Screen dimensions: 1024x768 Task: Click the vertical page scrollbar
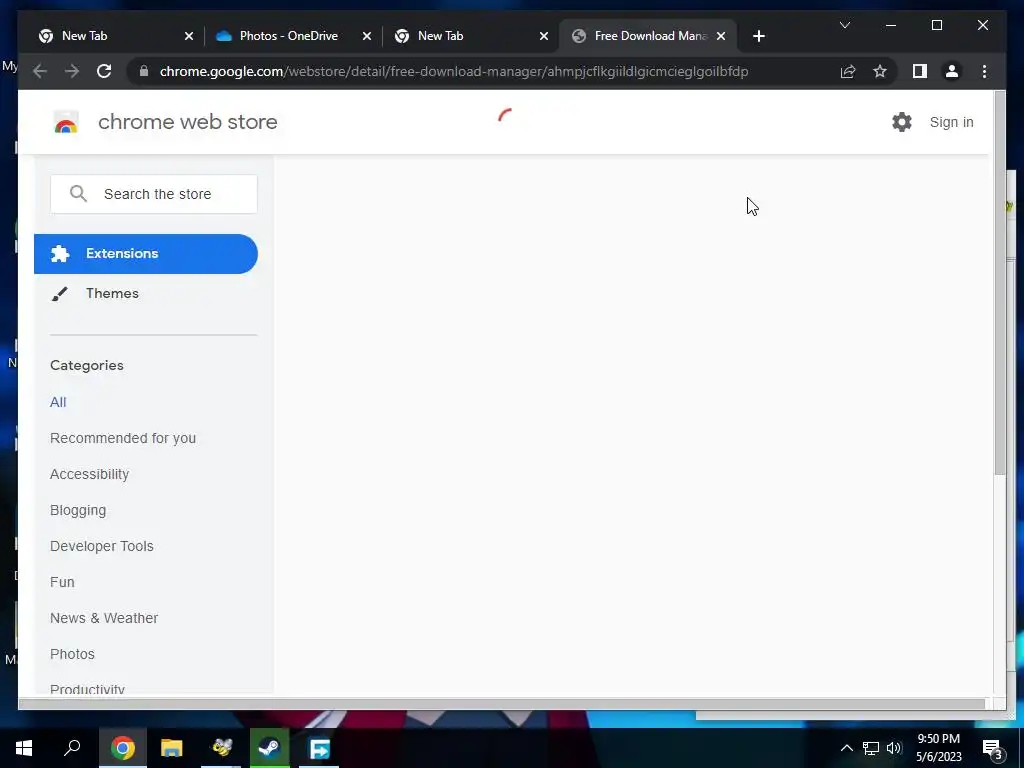(x=1000, y=283)
